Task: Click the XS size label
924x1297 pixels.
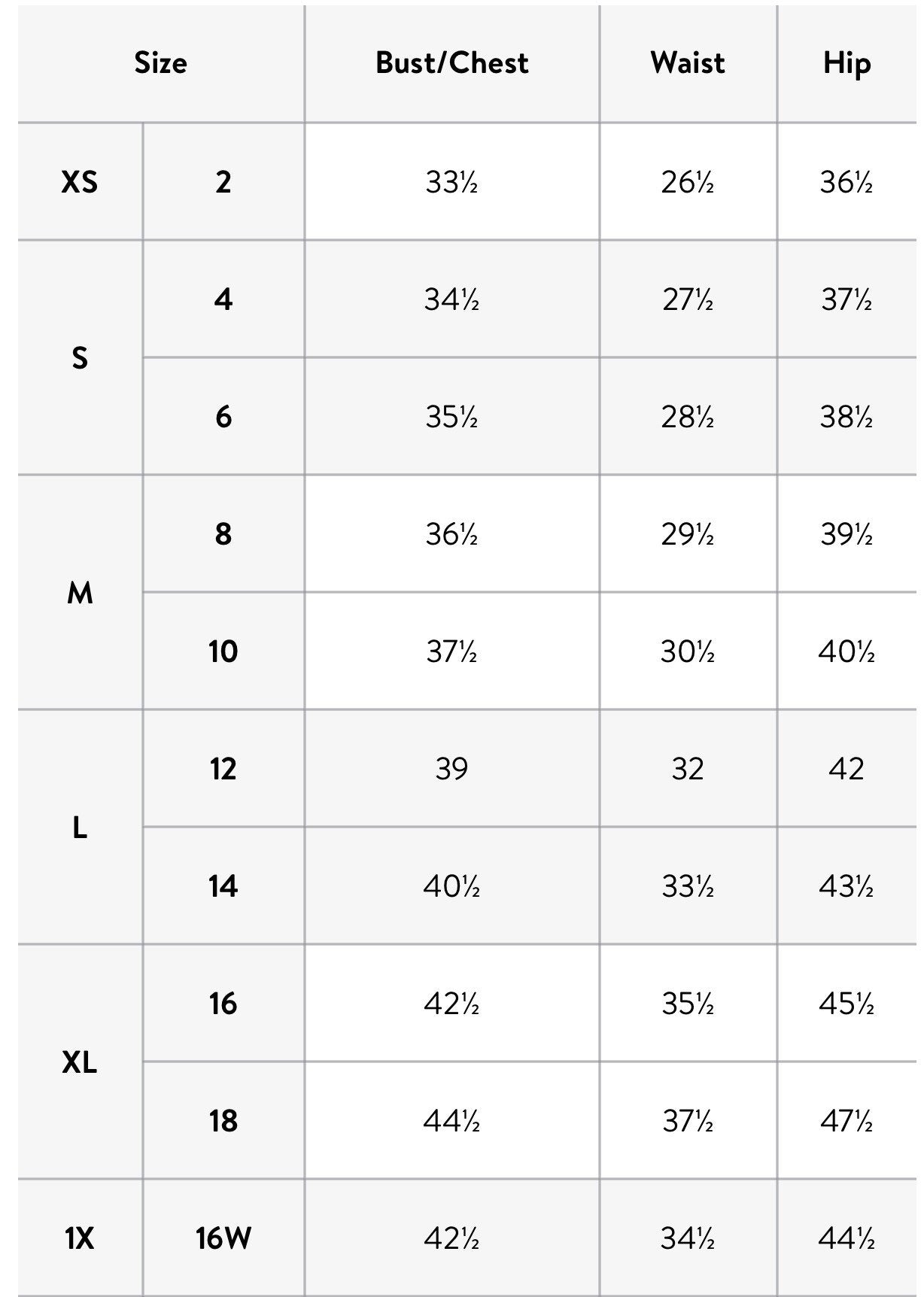Action: coord(80,182)
